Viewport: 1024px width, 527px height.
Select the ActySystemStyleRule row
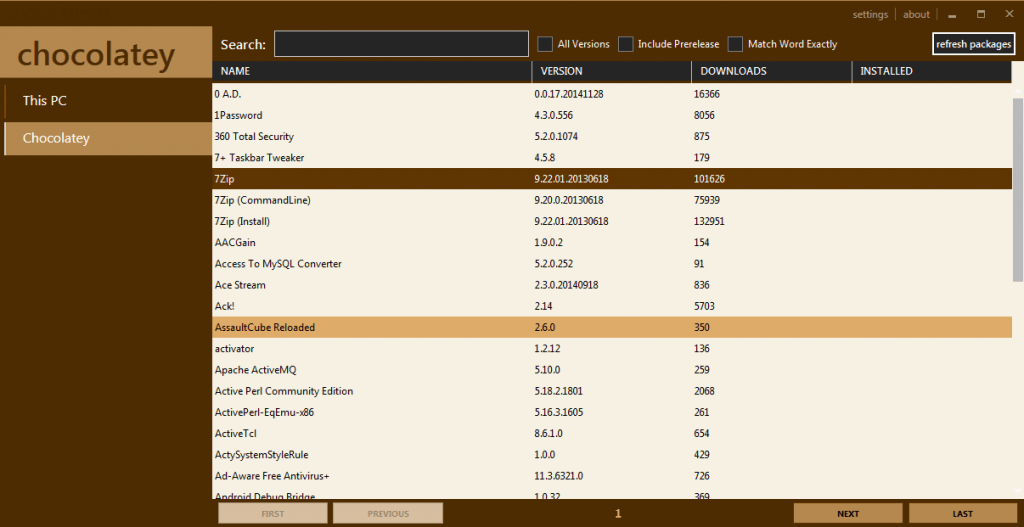pyautogui.click(x=612, y=455)
